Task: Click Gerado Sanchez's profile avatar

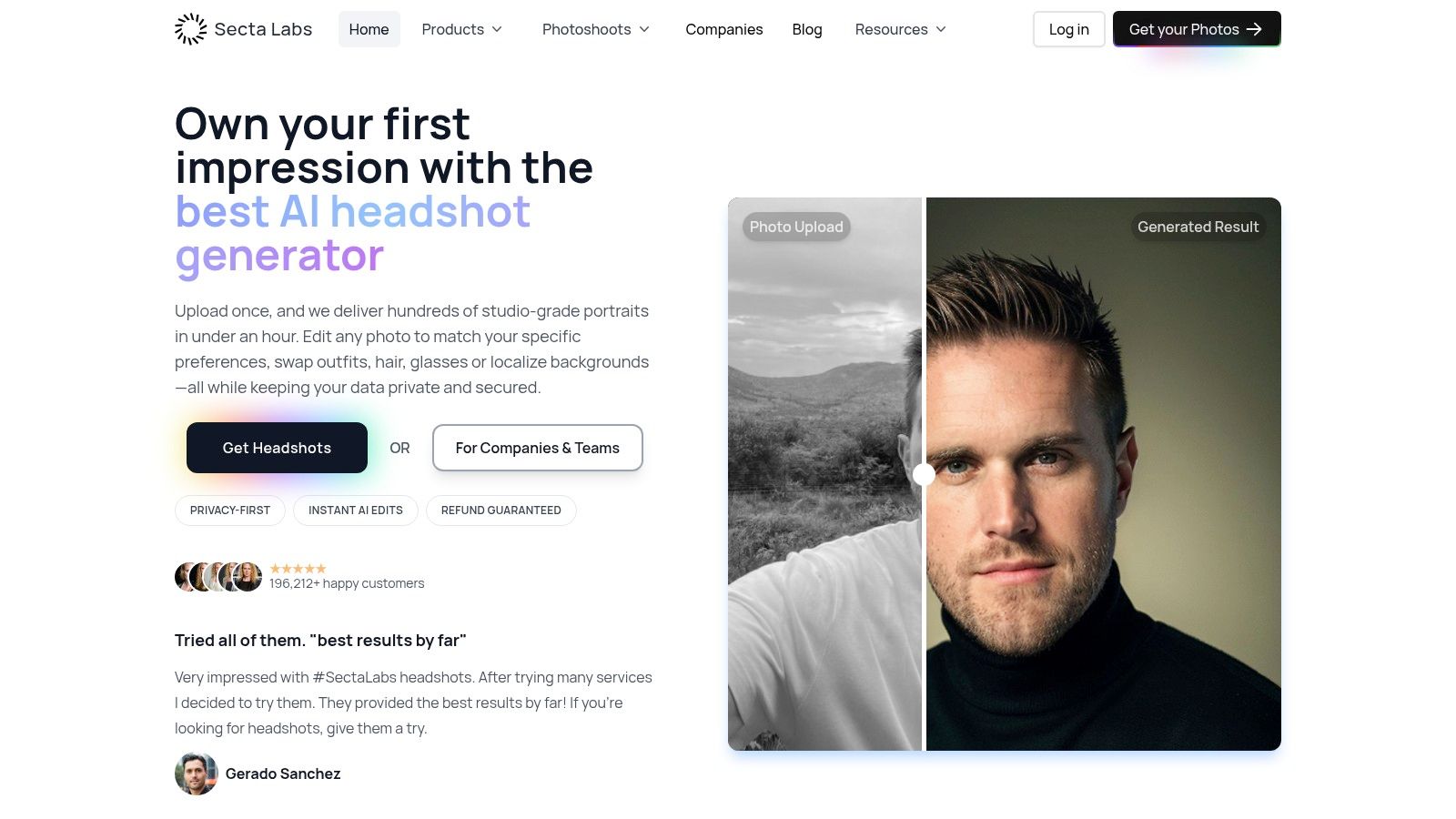Action: point(197,773)
